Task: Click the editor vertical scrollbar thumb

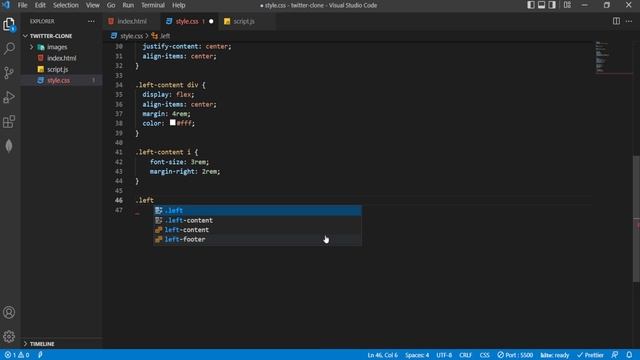Action: (636, 218)
